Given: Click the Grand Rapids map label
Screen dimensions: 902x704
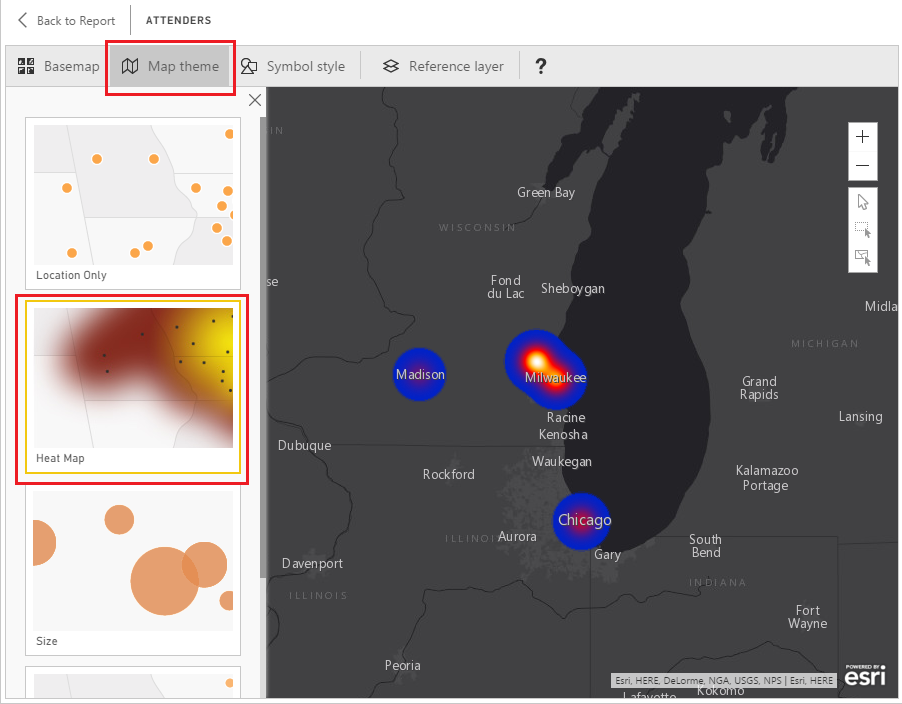Looking at the screenshot, I should [759, 388].
